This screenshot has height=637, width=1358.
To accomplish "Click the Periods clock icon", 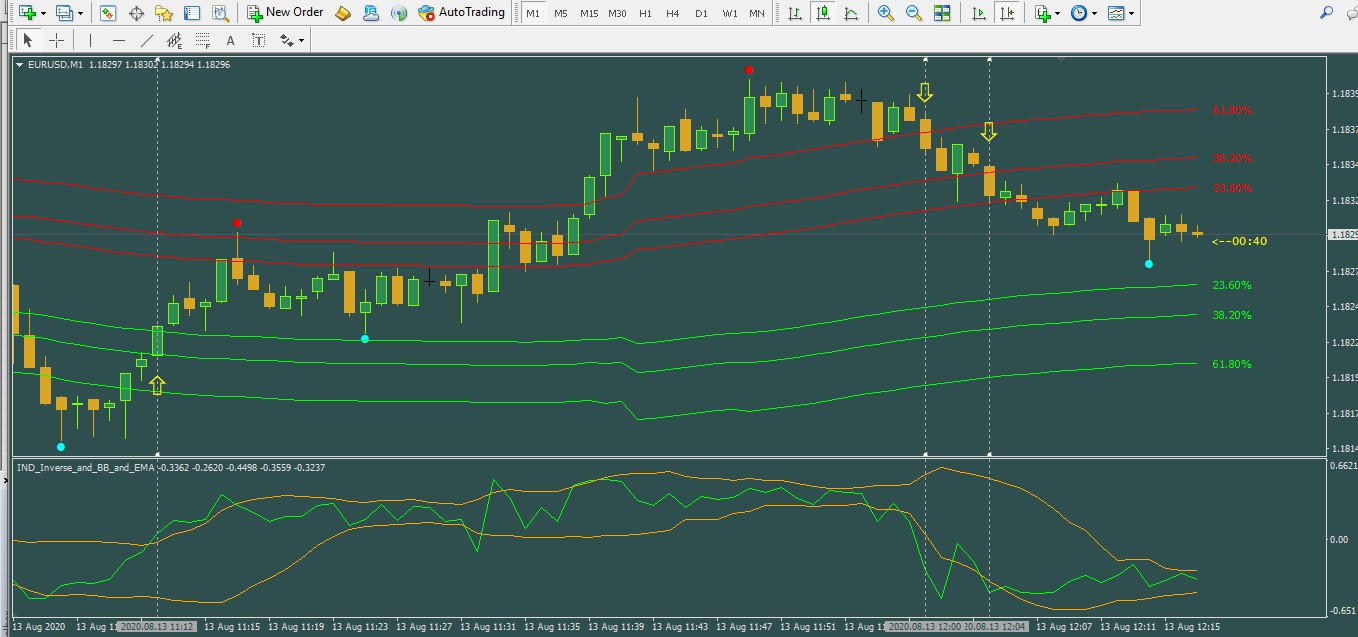I will pos(1079,13).
